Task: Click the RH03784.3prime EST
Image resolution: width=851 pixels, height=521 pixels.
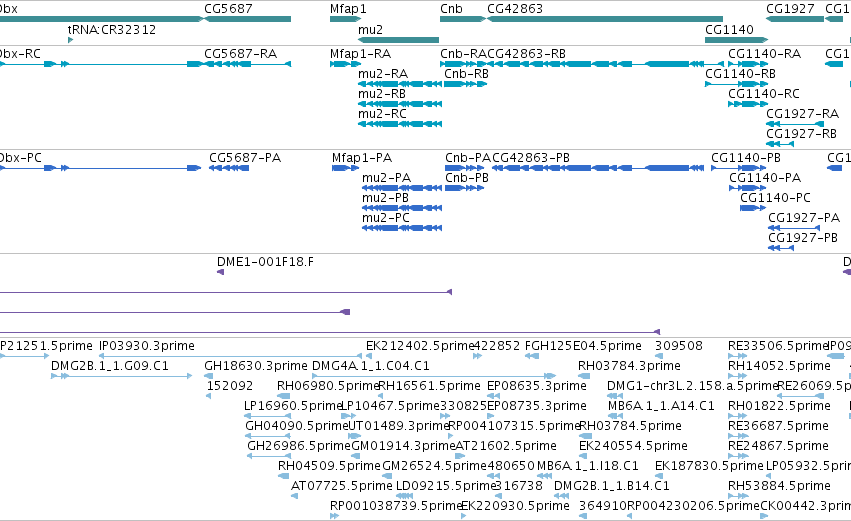Action: click(x=584, y=376)
